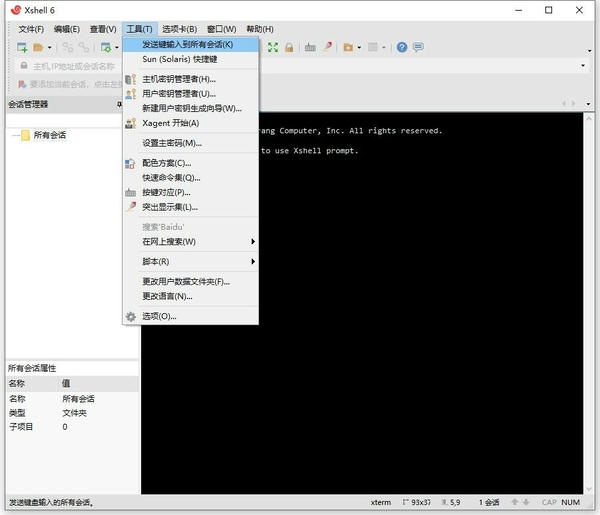The height and width of the screenshot is (515, 600).
Task: Click the Disconnect broken-link icon in toolbar
Action: (x=83, y=47)
